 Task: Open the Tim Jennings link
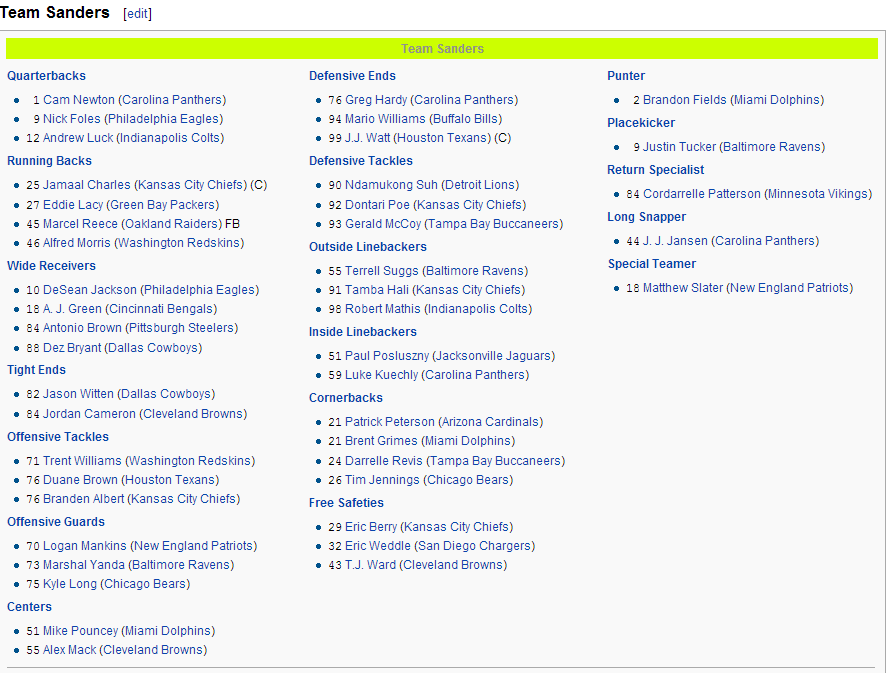pyautogui.click(x=382, y=480)
